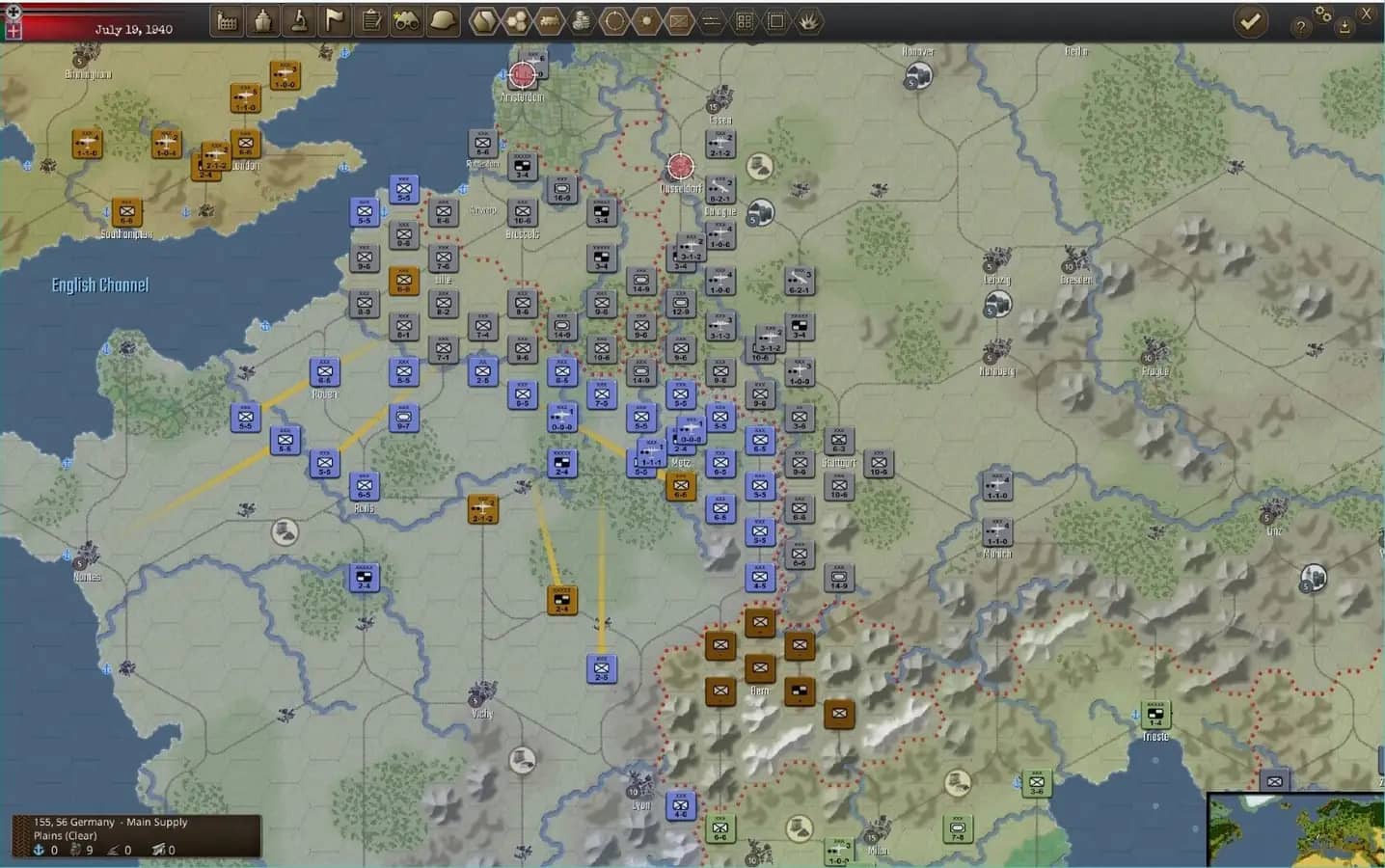Open the clipboard reports screen

370,19
